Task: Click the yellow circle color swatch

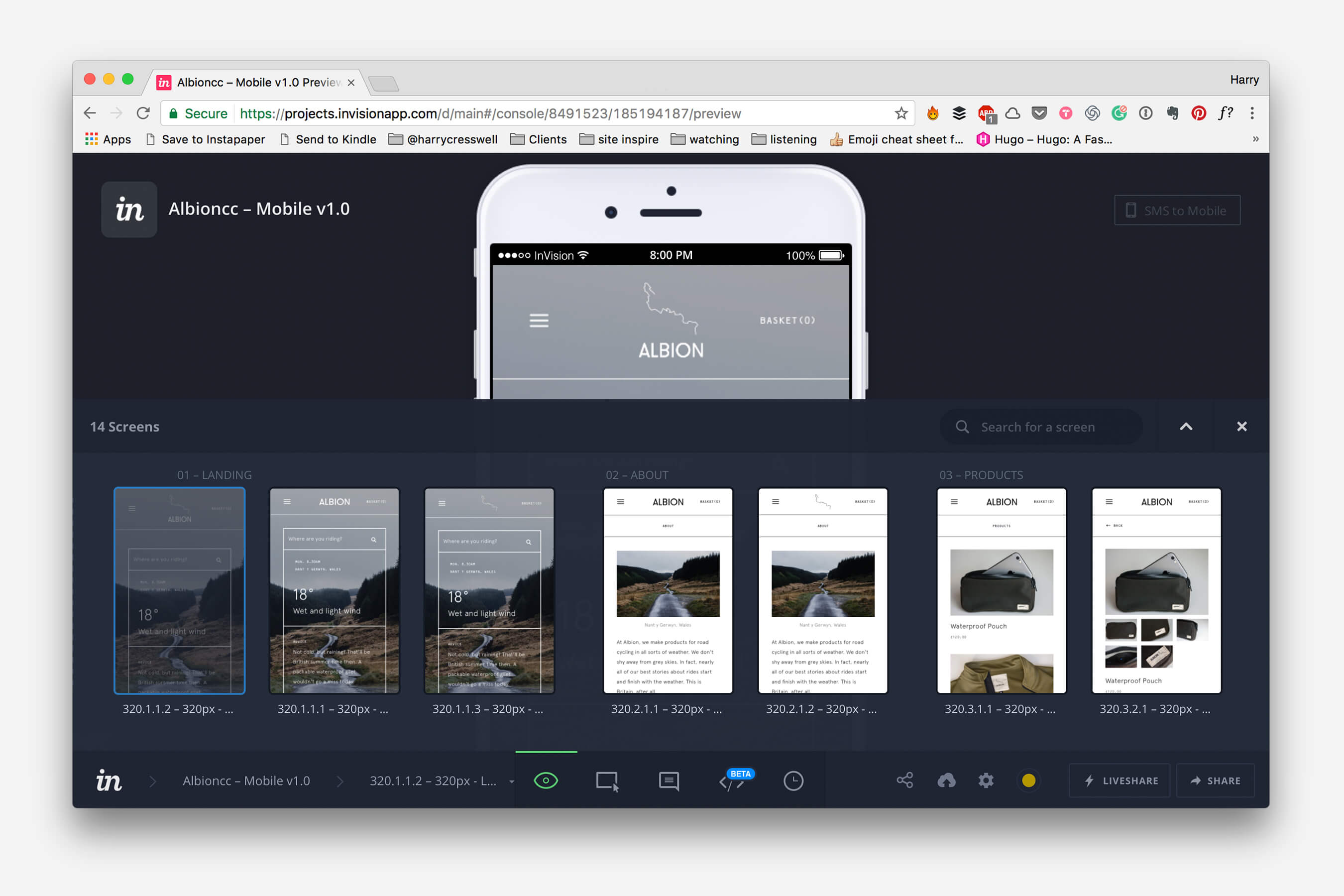Action: coord(1028,781)
